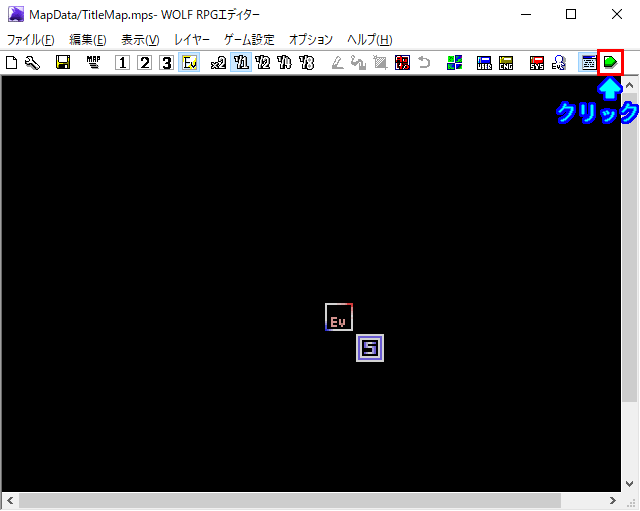Select the pencil draw tool
Screen dimensions: 640x511
(338, 63)
